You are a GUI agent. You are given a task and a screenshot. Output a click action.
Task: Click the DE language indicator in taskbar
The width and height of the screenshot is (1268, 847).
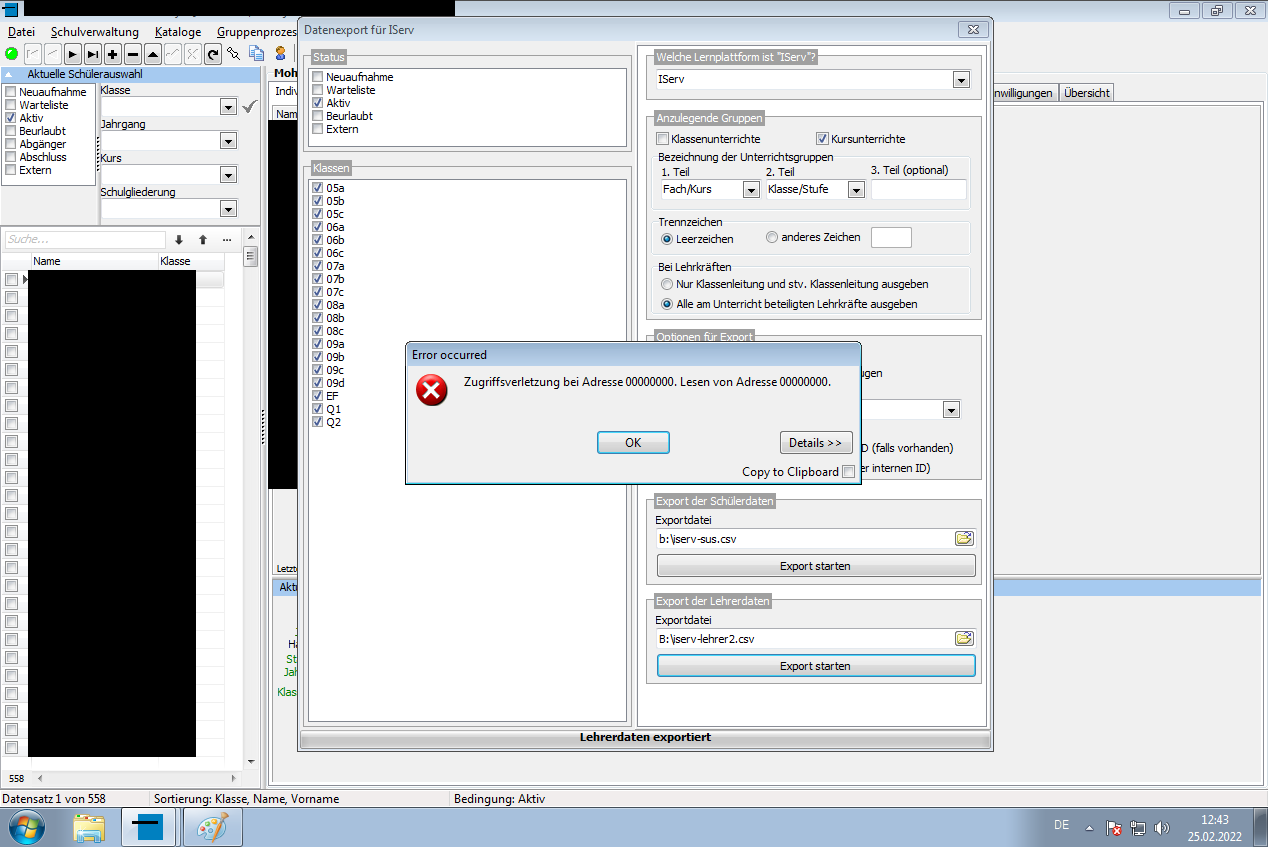pos(1061,825)
